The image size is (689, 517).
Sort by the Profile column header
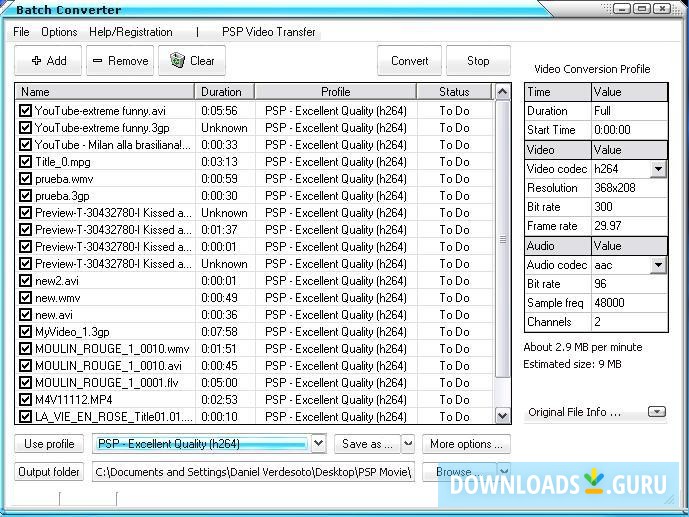tap(335, 92)
